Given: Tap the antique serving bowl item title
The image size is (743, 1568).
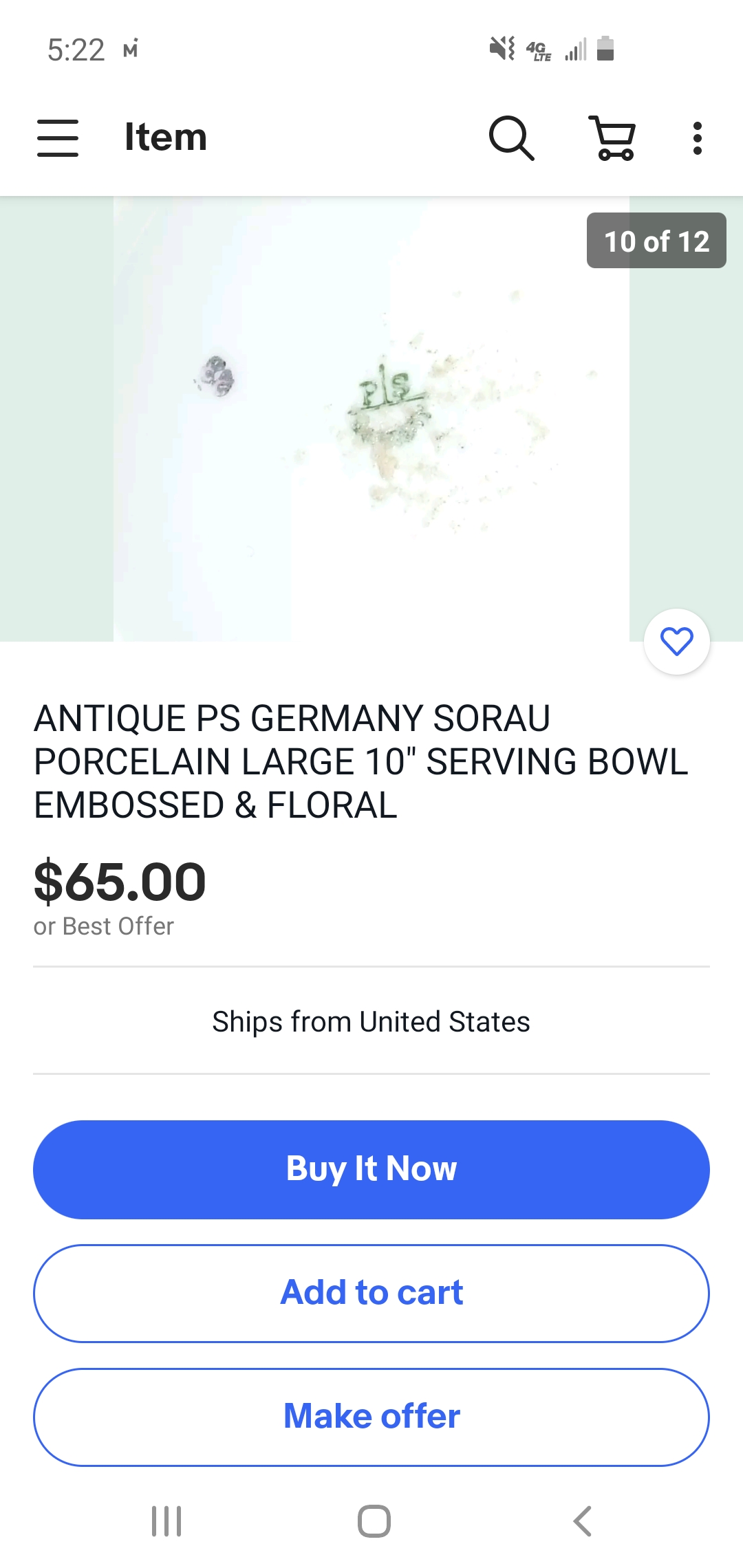Looking at the screenshot, I should pos(360,761).
